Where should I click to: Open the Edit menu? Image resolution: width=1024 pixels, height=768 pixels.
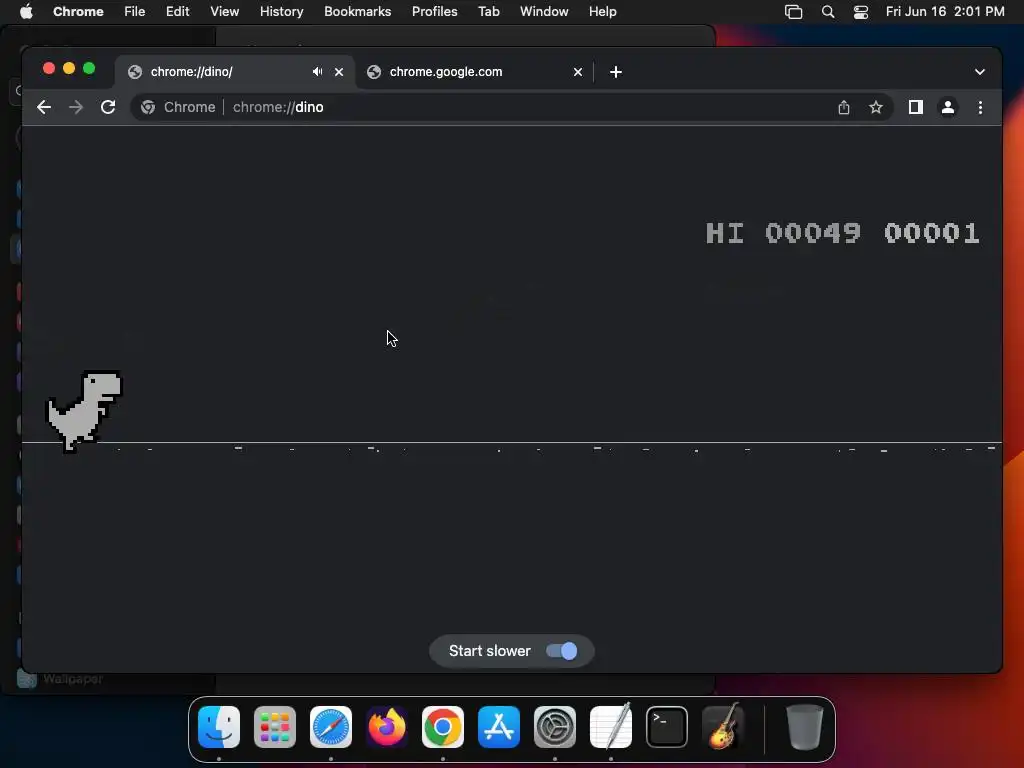[x=178, y=12]
